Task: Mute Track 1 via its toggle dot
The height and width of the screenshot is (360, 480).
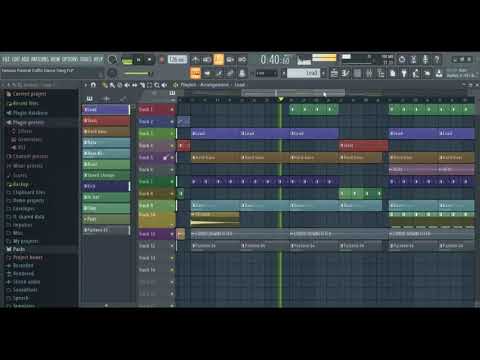Action: (172, 110)
